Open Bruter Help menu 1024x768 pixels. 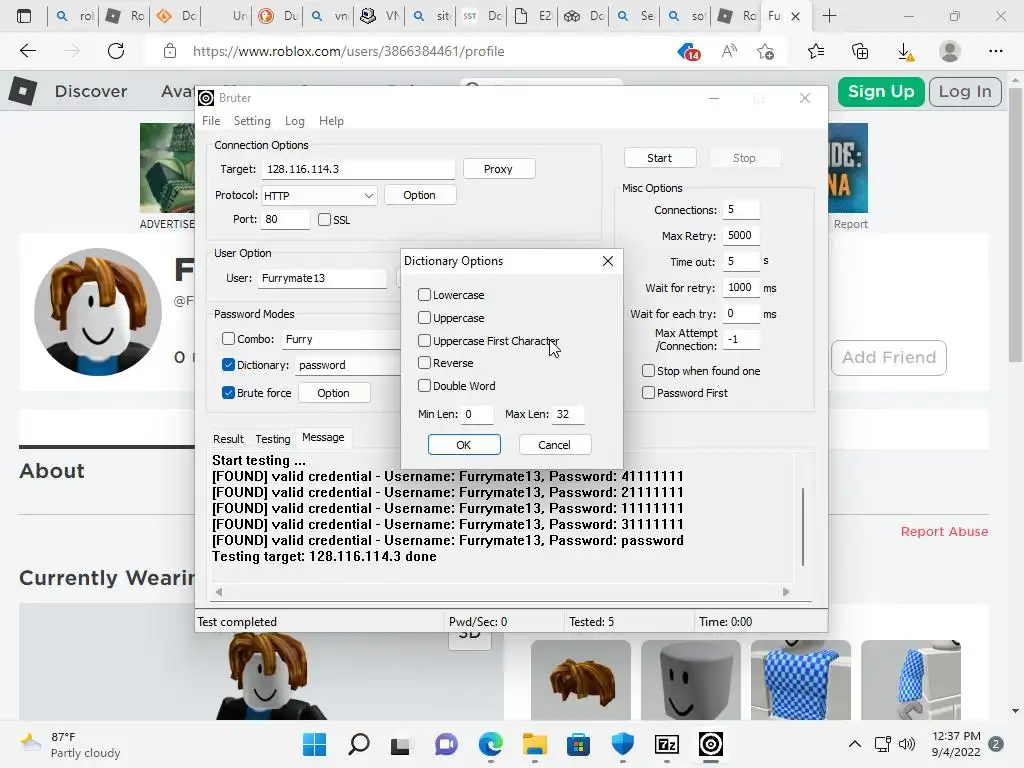[331, 121]
